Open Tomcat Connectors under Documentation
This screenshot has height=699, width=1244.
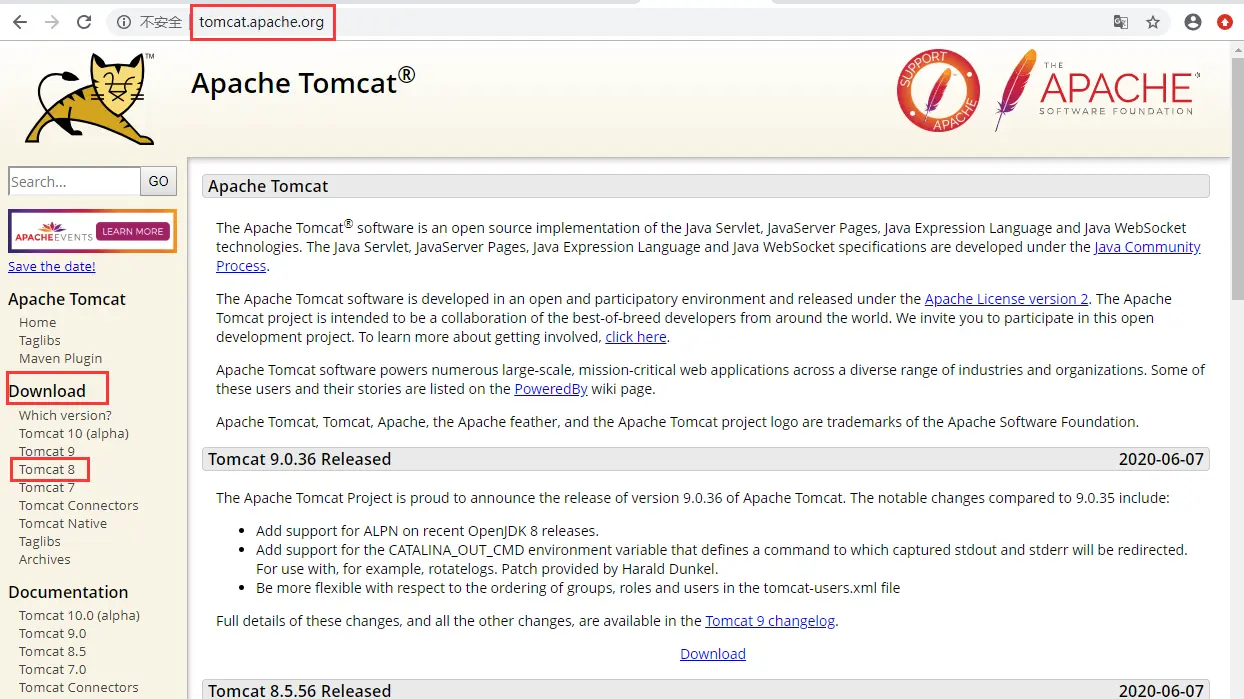(79, 687)
